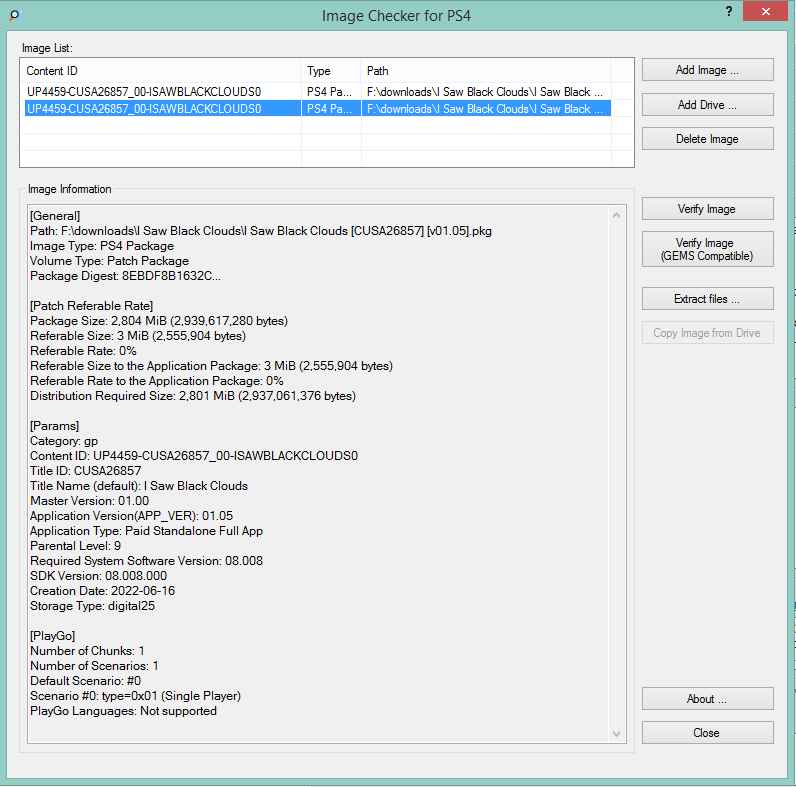
Task: Click the Volume Type: Patch Package line
Action: pyautogui.click(x=110, y=261)
